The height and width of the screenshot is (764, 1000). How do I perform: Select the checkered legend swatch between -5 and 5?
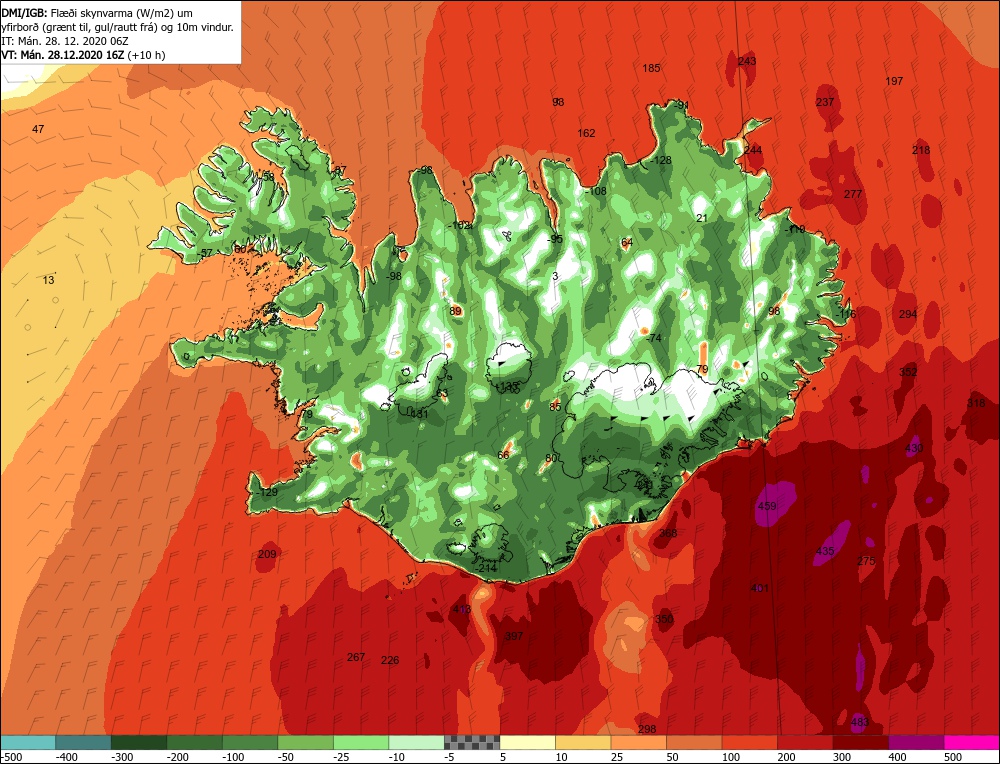[x=472, y=742]
